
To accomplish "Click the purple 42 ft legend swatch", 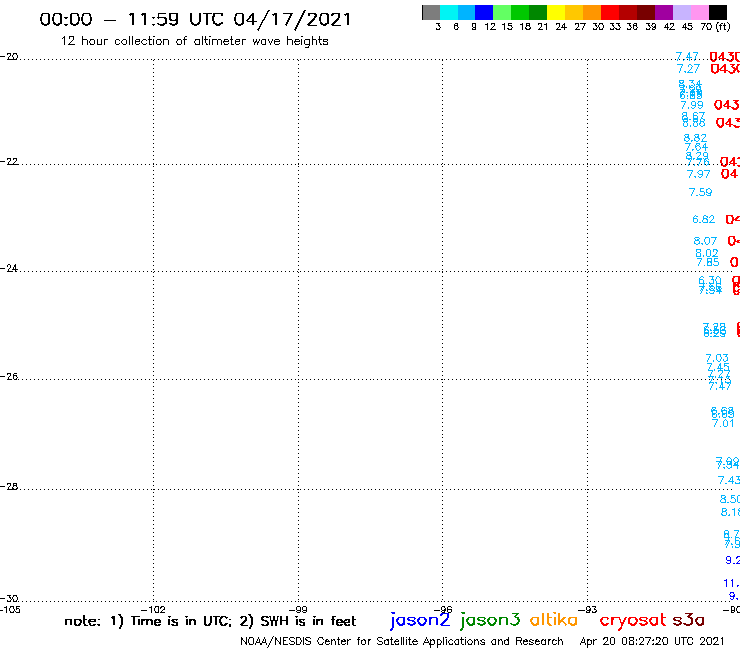I will (x=664, y=12).
